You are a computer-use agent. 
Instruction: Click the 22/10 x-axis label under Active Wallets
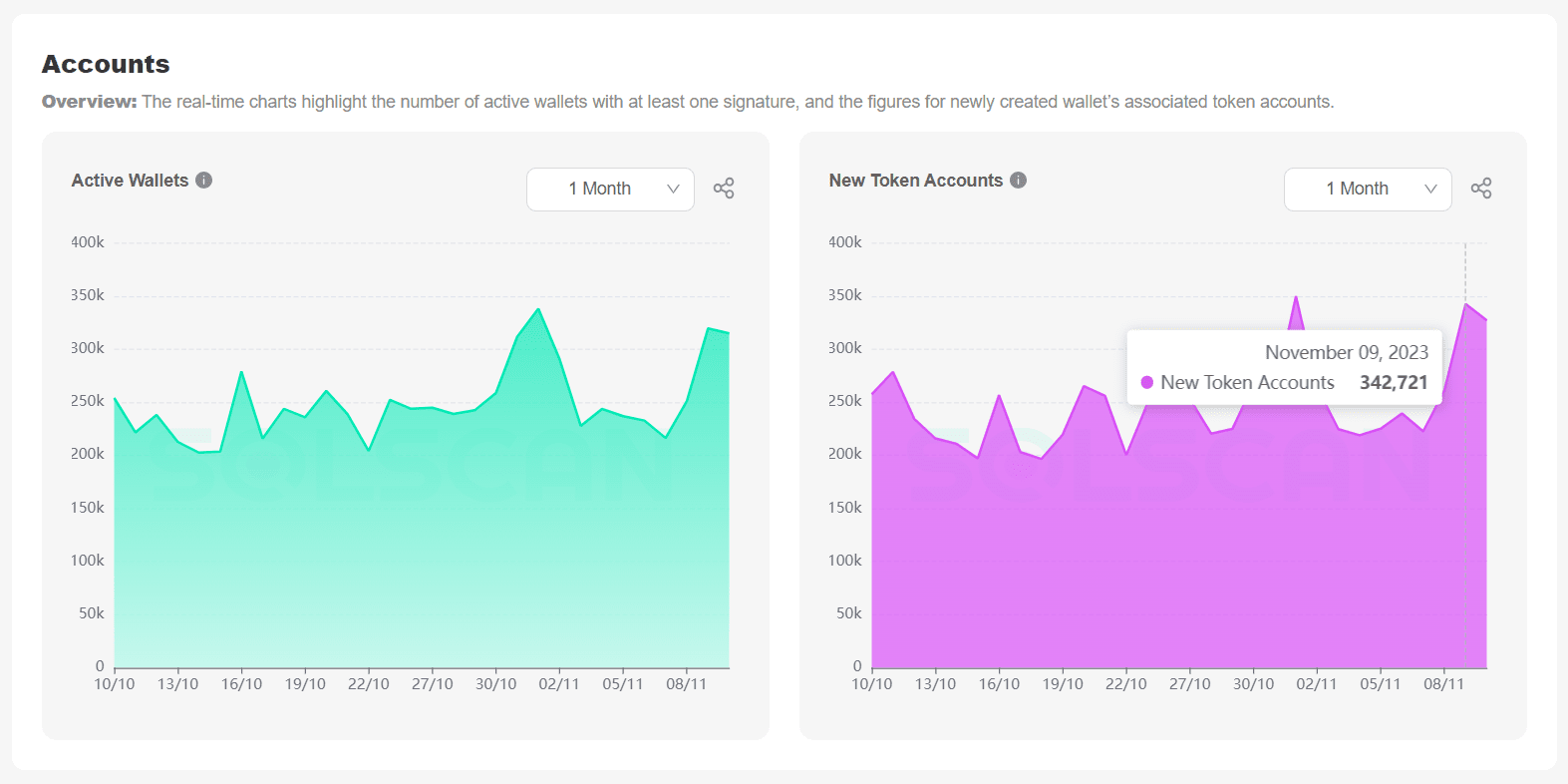(368, 684)
